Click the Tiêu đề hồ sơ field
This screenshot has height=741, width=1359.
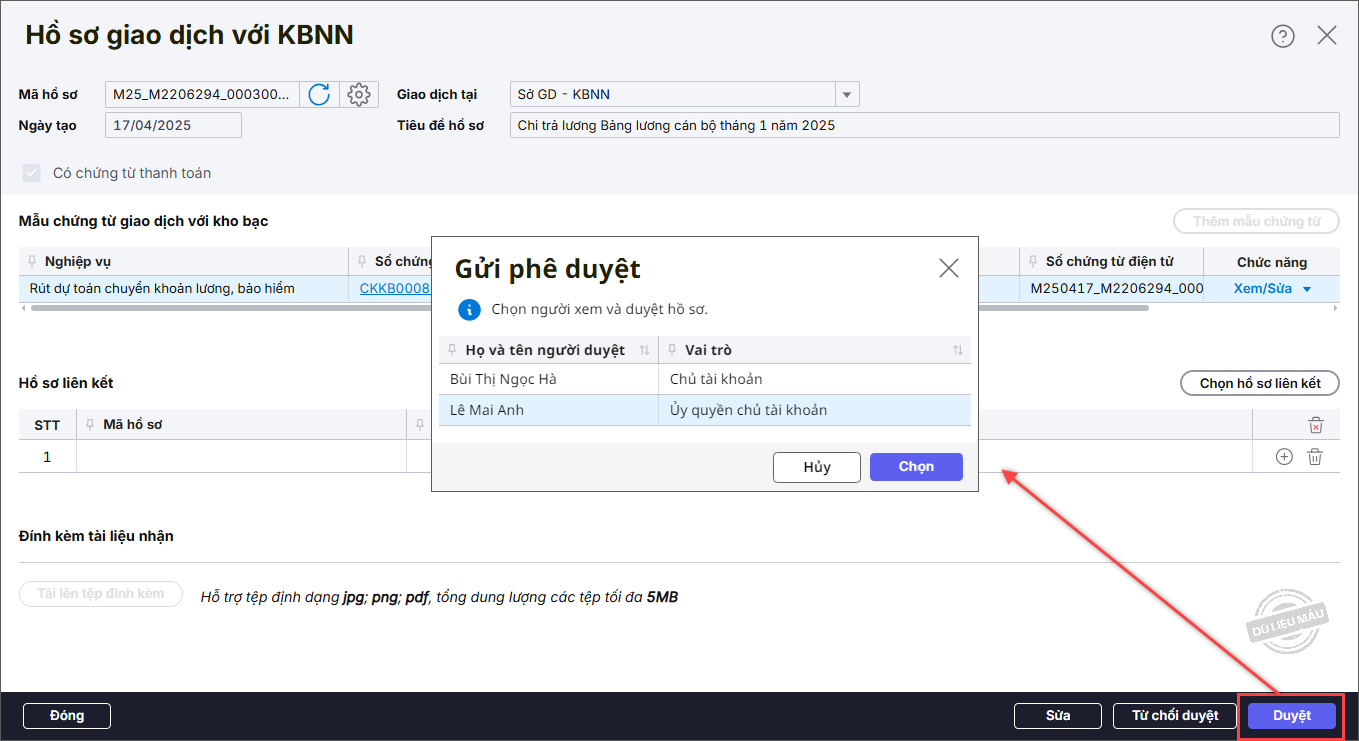click(923, 125)
